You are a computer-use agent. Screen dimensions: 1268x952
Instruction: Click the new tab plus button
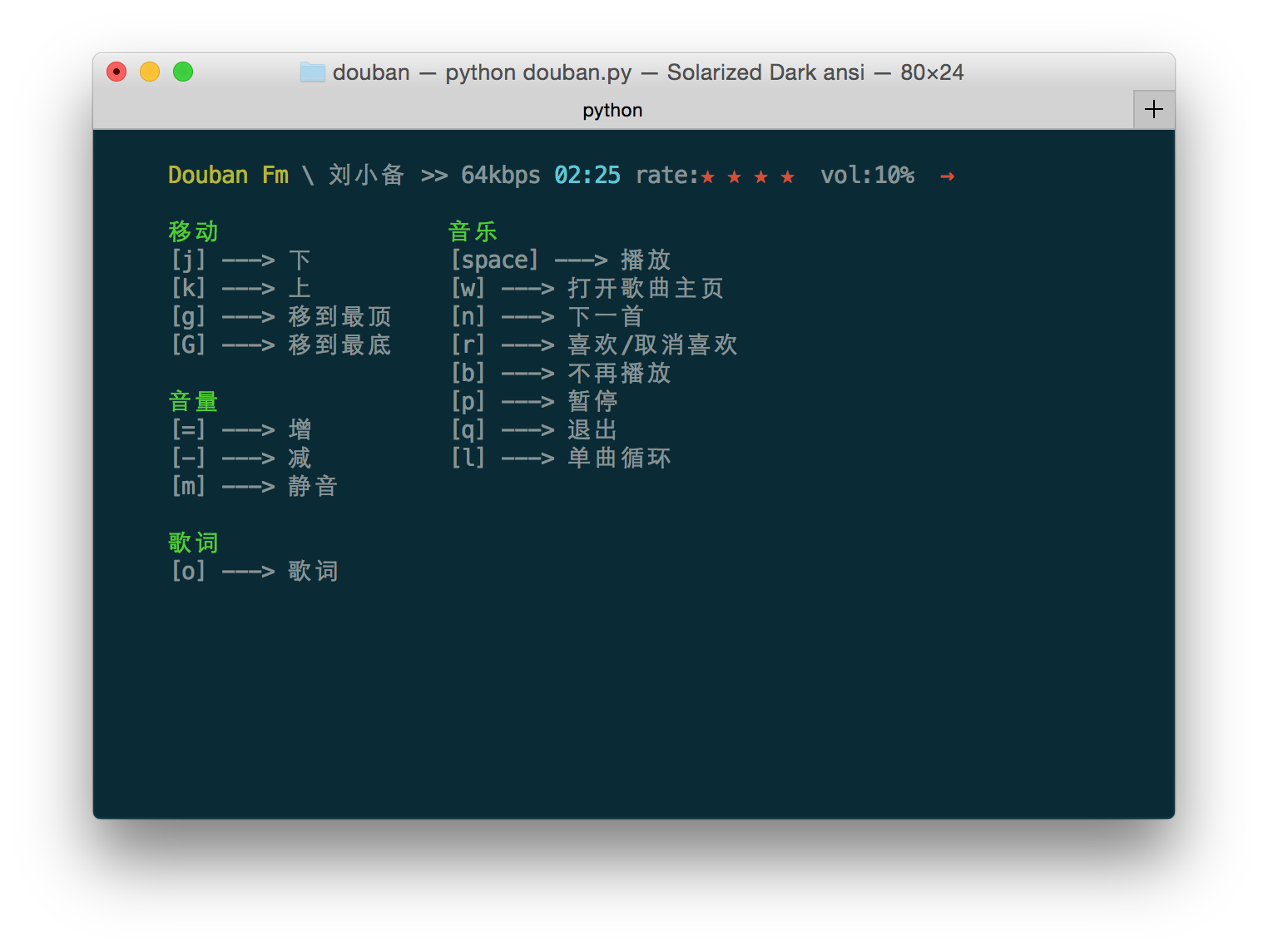(1154, 109)
